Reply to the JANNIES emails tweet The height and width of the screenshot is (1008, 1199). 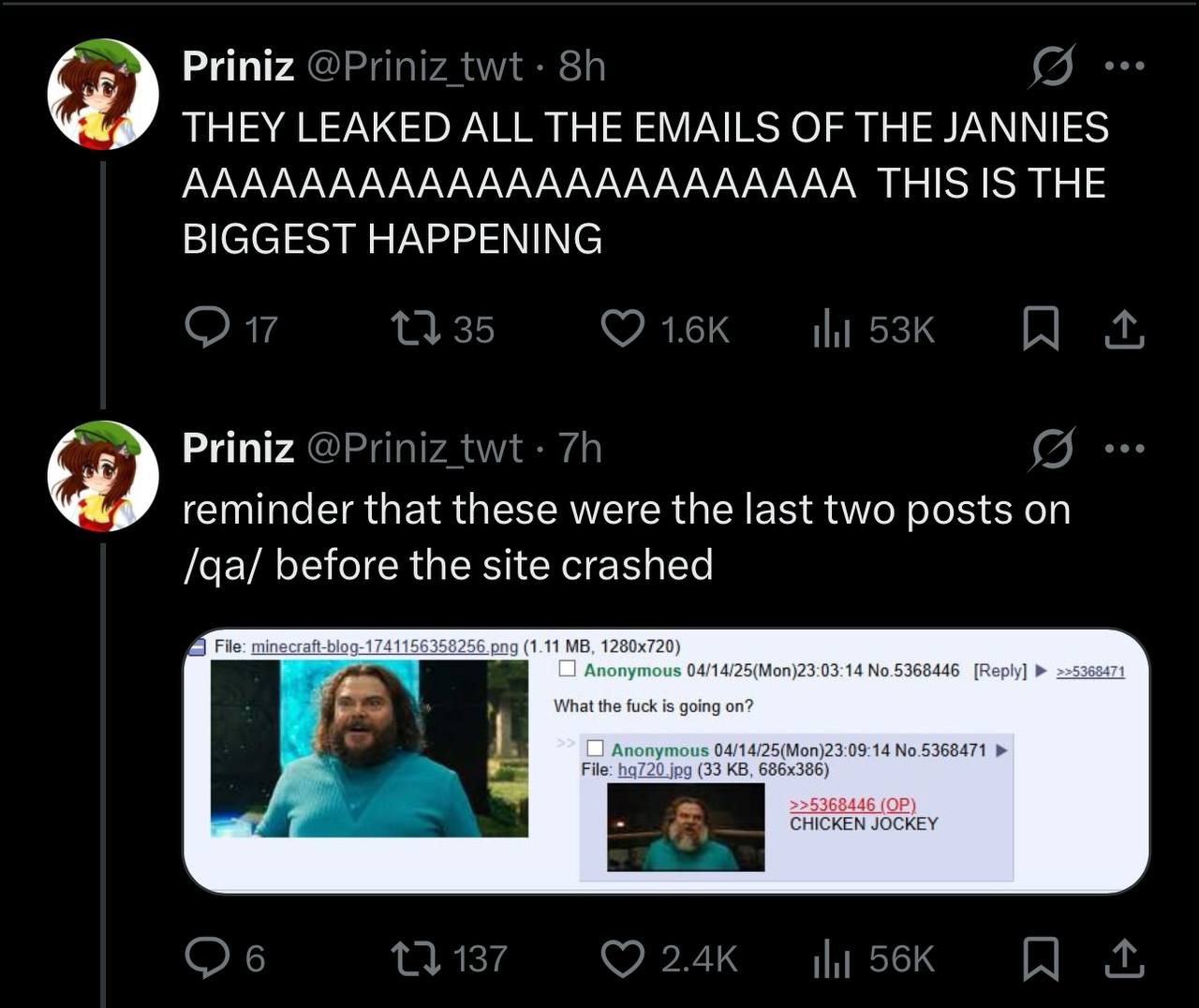click(230, 330)
